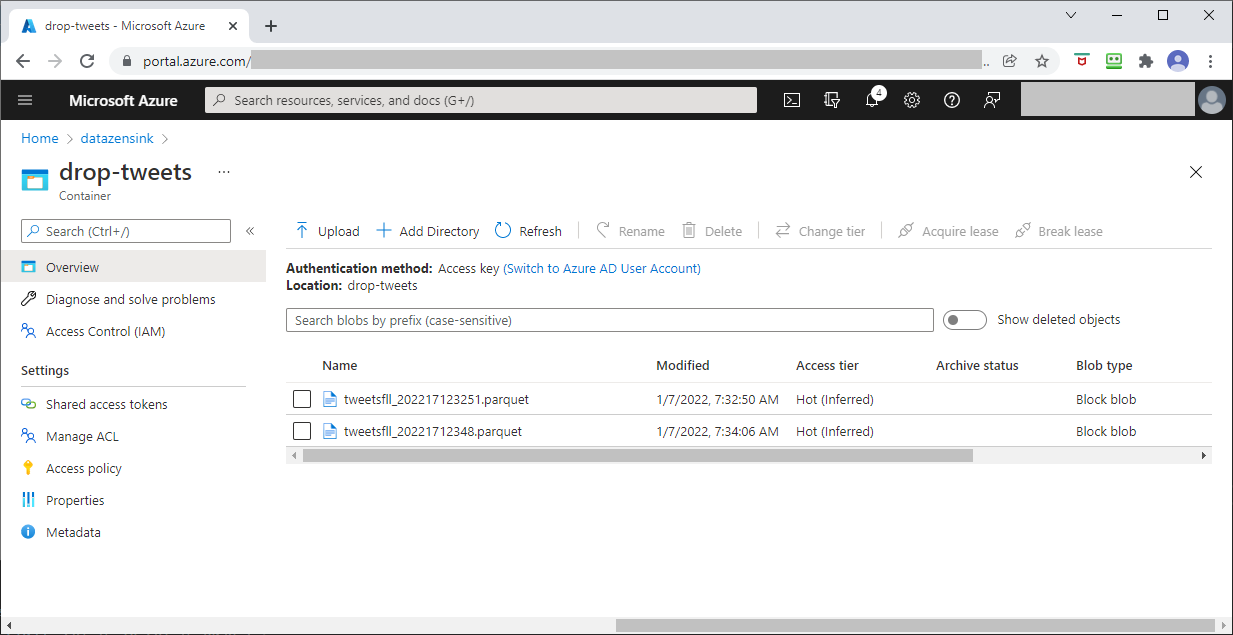The image size is (1233, 635).
Task: Select checkbox for tweetsfll_20221712348.parquet
Action: point(302,431)
